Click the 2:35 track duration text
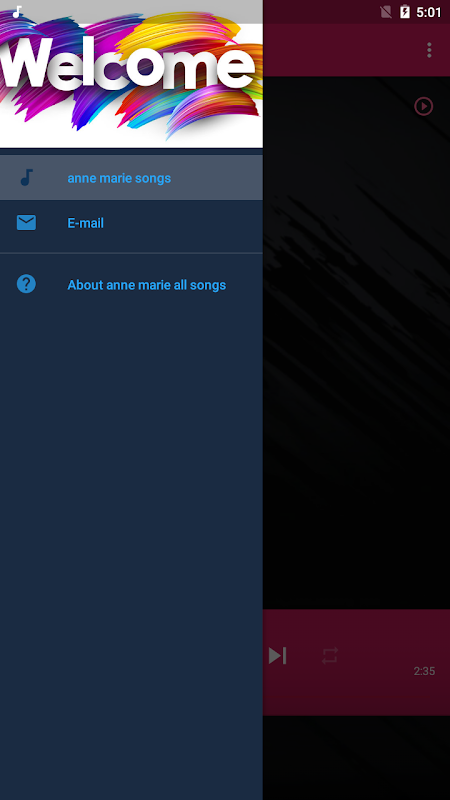The image size is (450, 800). tap(424, 671)
